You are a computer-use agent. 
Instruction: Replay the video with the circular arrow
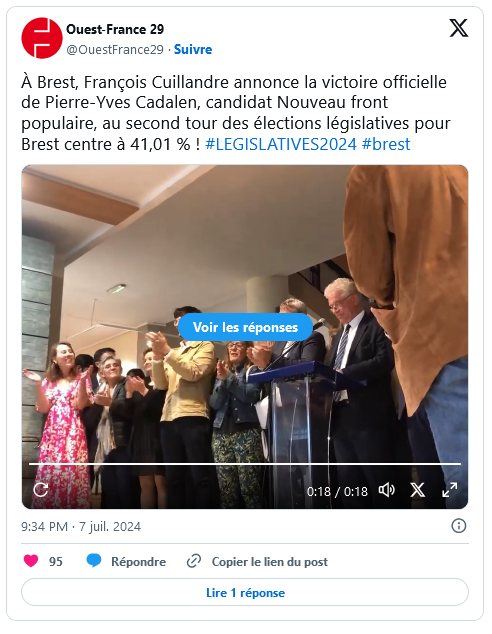41,490
